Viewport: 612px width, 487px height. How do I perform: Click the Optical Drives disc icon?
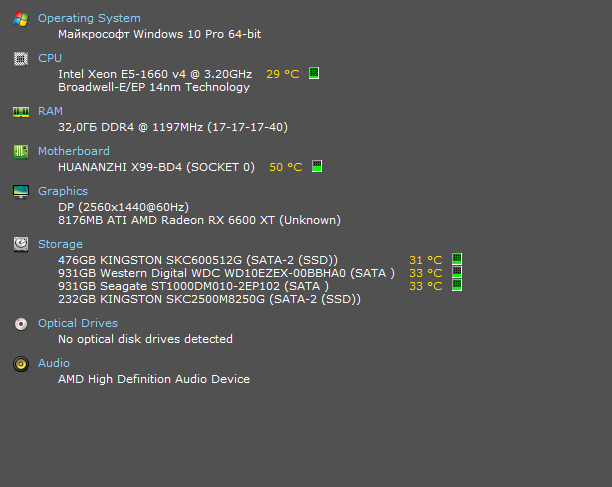pos(20,323)
